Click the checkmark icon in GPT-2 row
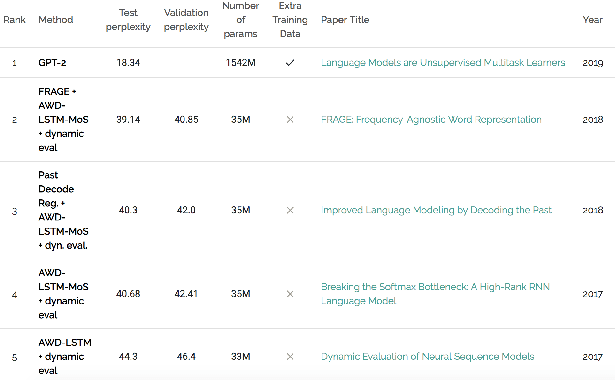The height and width of the screenshot is (380, 616). click(290, 63)
